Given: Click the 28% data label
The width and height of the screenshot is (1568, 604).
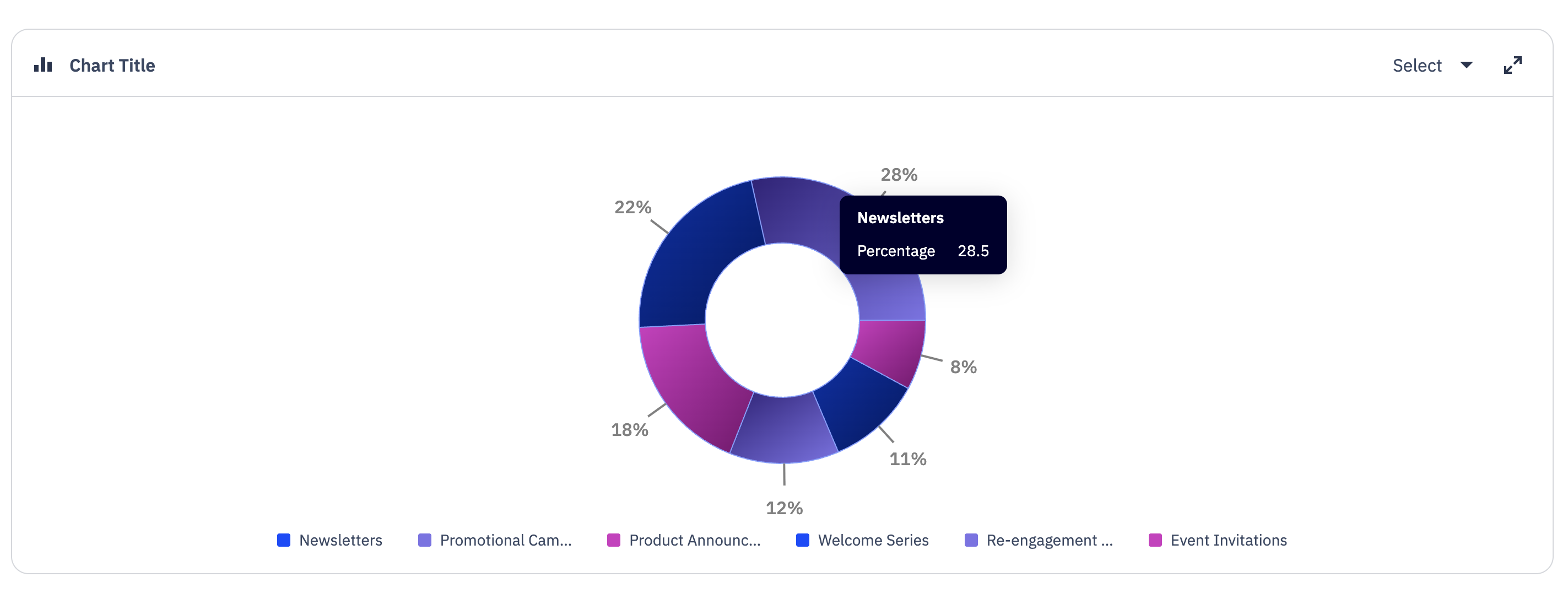Looking at the screenshot, I should pos(899,175).
